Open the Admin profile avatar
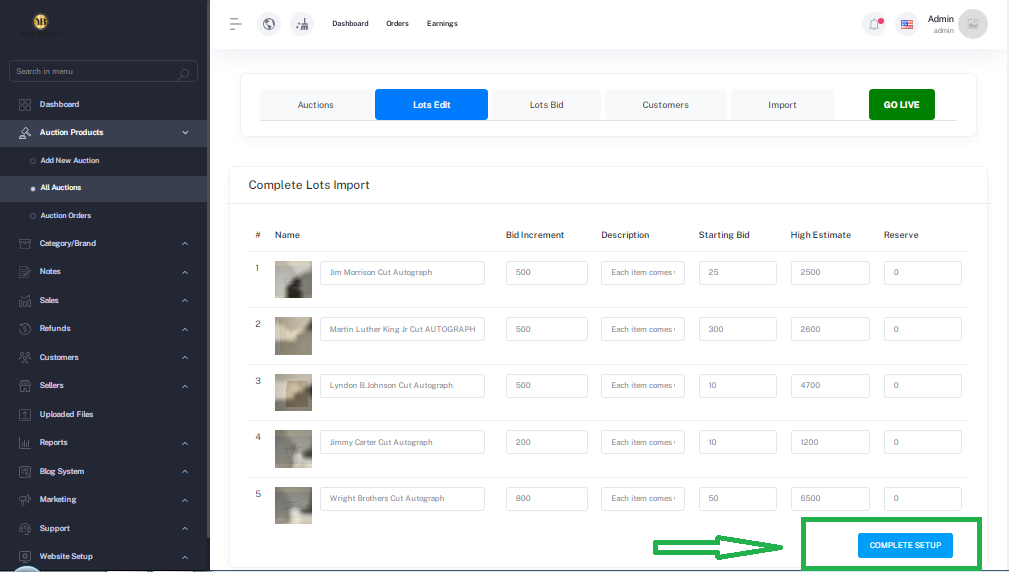1009x572 pixels. pos(972,24)
